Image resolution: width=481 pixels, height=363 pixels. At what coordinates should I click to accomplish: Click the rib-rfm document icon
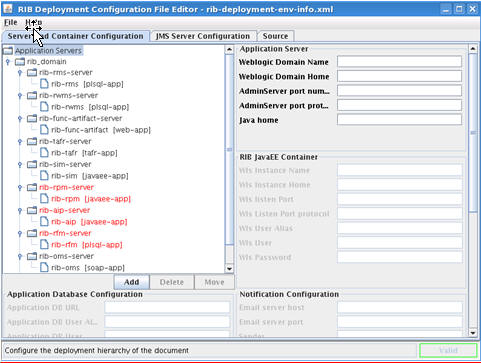(x=44, y=245)
